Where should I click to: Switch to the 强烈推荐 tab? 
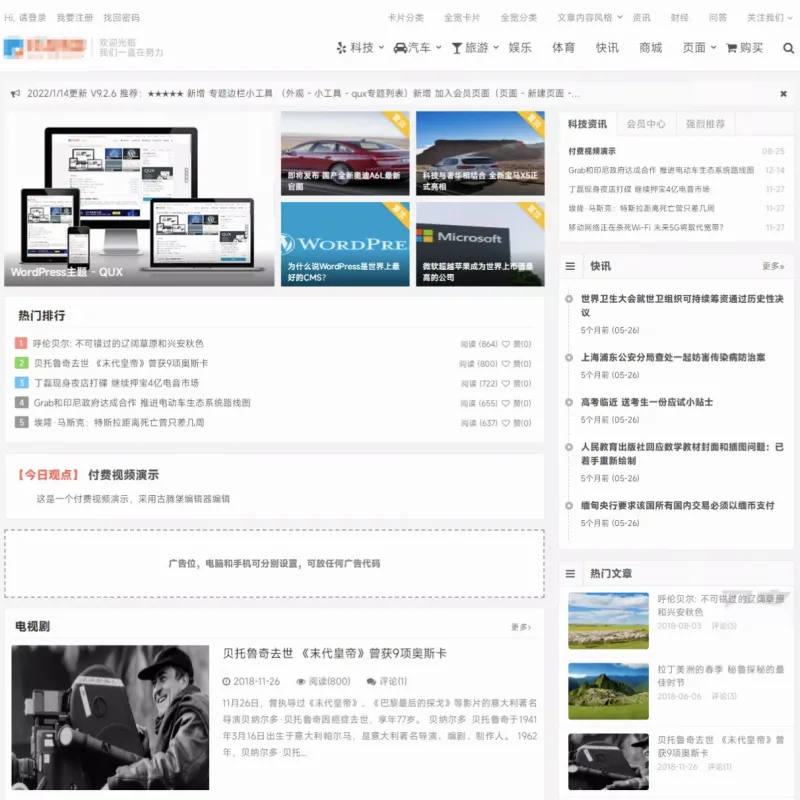pos(705,124)
